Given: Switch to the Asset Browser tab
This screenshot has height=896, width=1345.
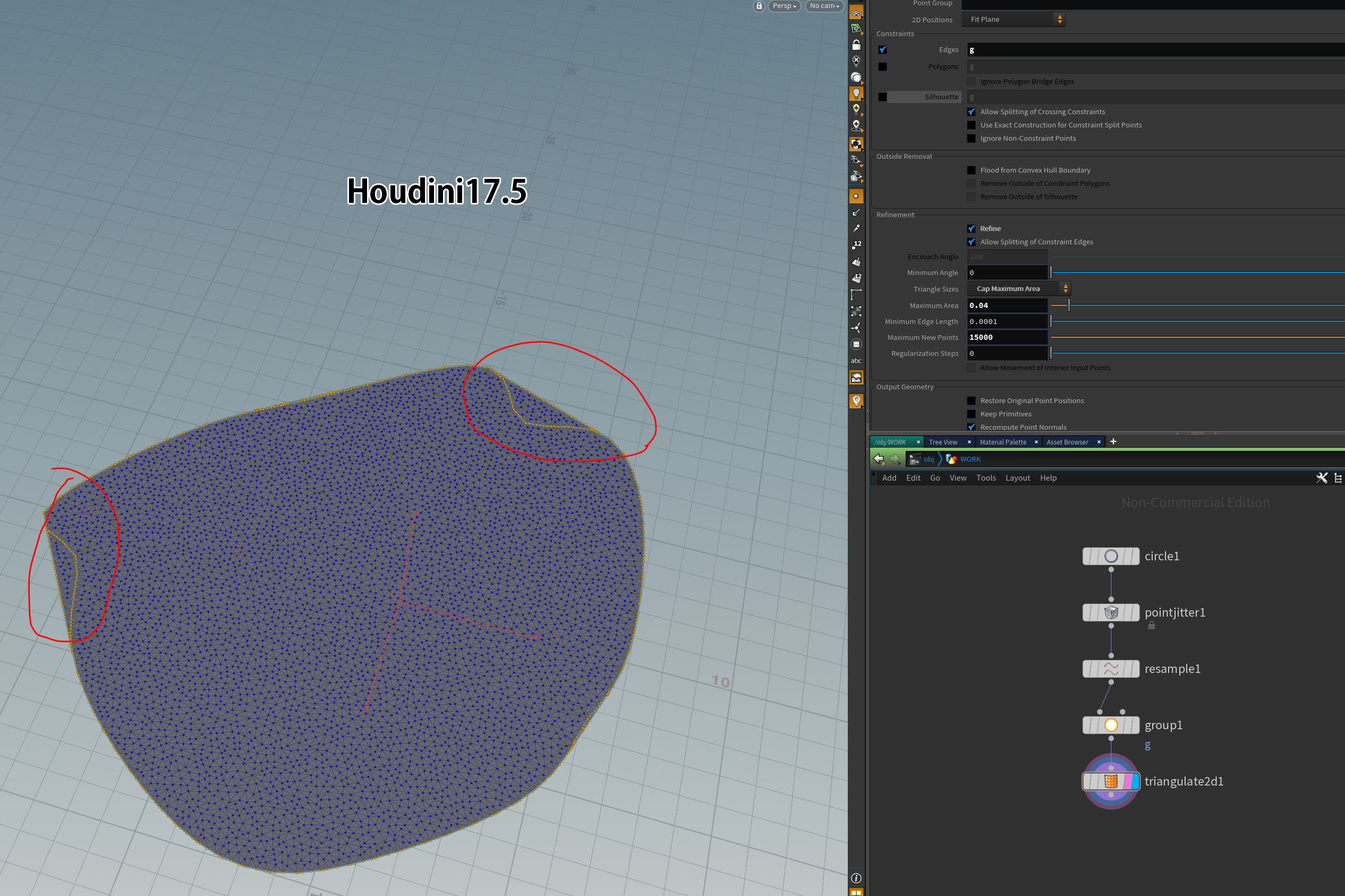Looking at the screenshot, I should 1067,442.
